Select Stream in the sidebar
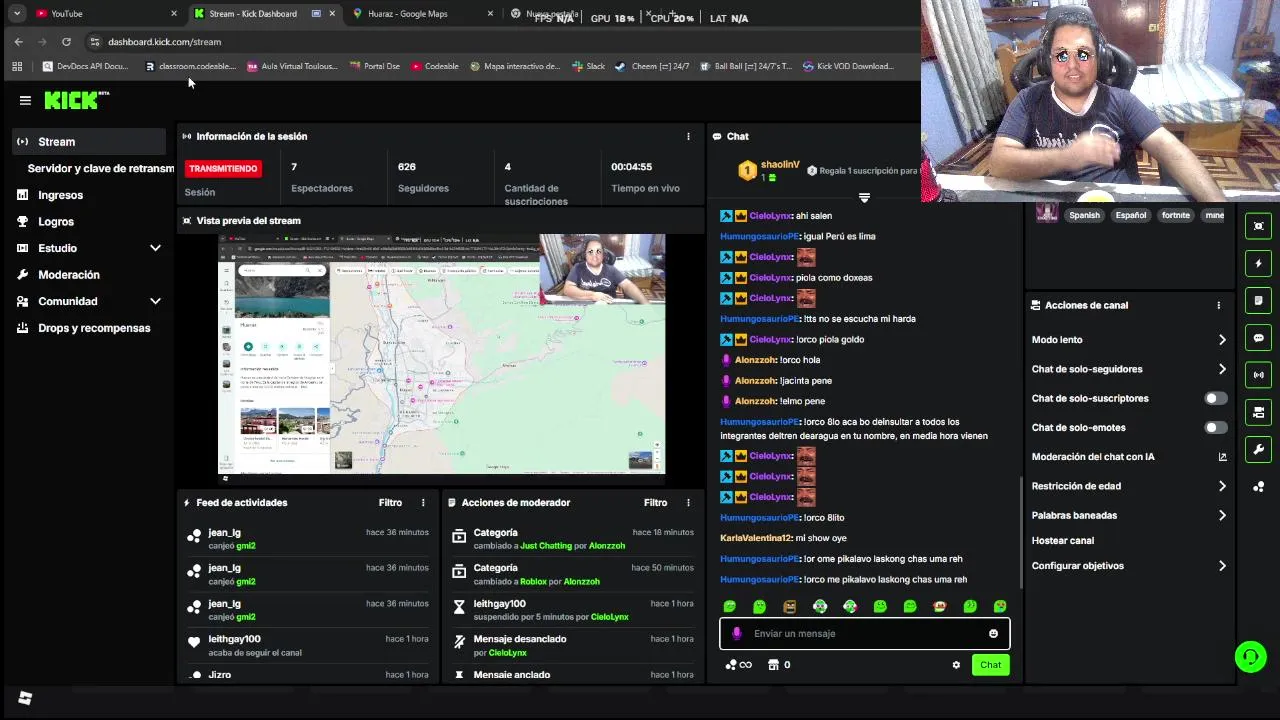The height and width of the screenshot is (720, 1280). click(x=89, y=142)
